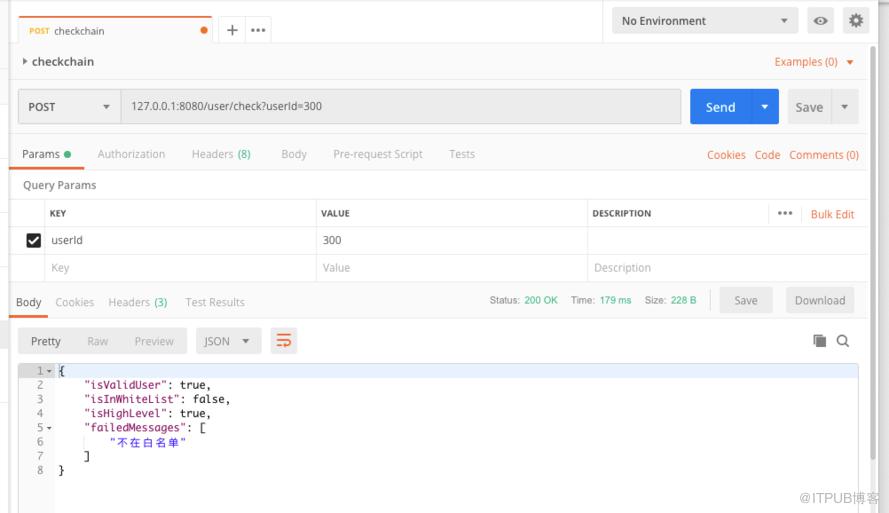
Task: Open a new request tab with plus icon
Action: [232, 30]
